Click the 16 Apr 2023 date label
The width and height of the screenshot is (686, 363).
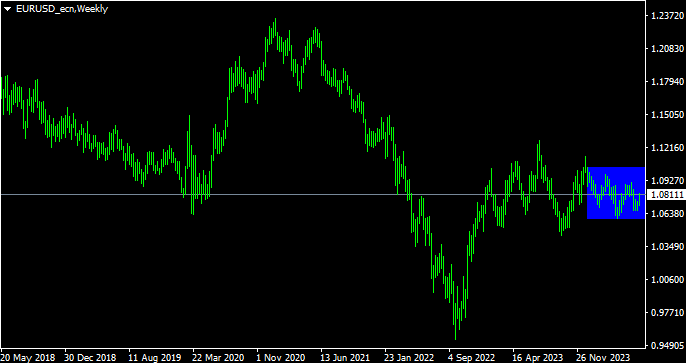click(539, 357)
